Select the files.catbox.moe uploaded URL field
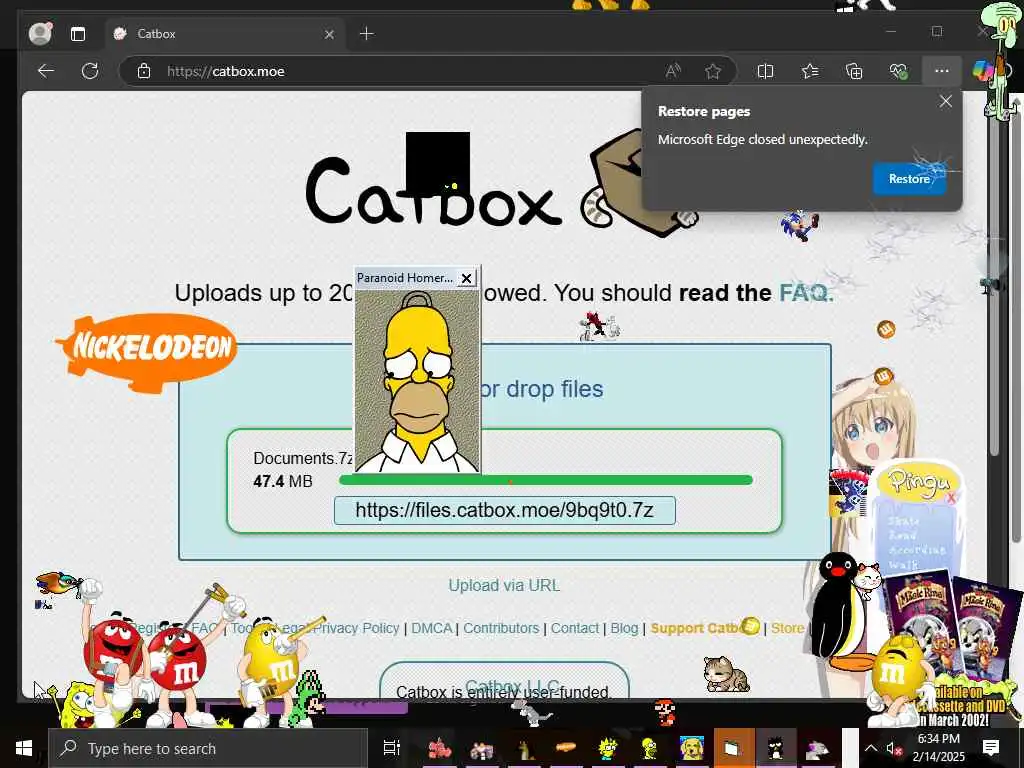Image resolution: width=1024 pixels, height=768 pixels. (x=505, y=510)
